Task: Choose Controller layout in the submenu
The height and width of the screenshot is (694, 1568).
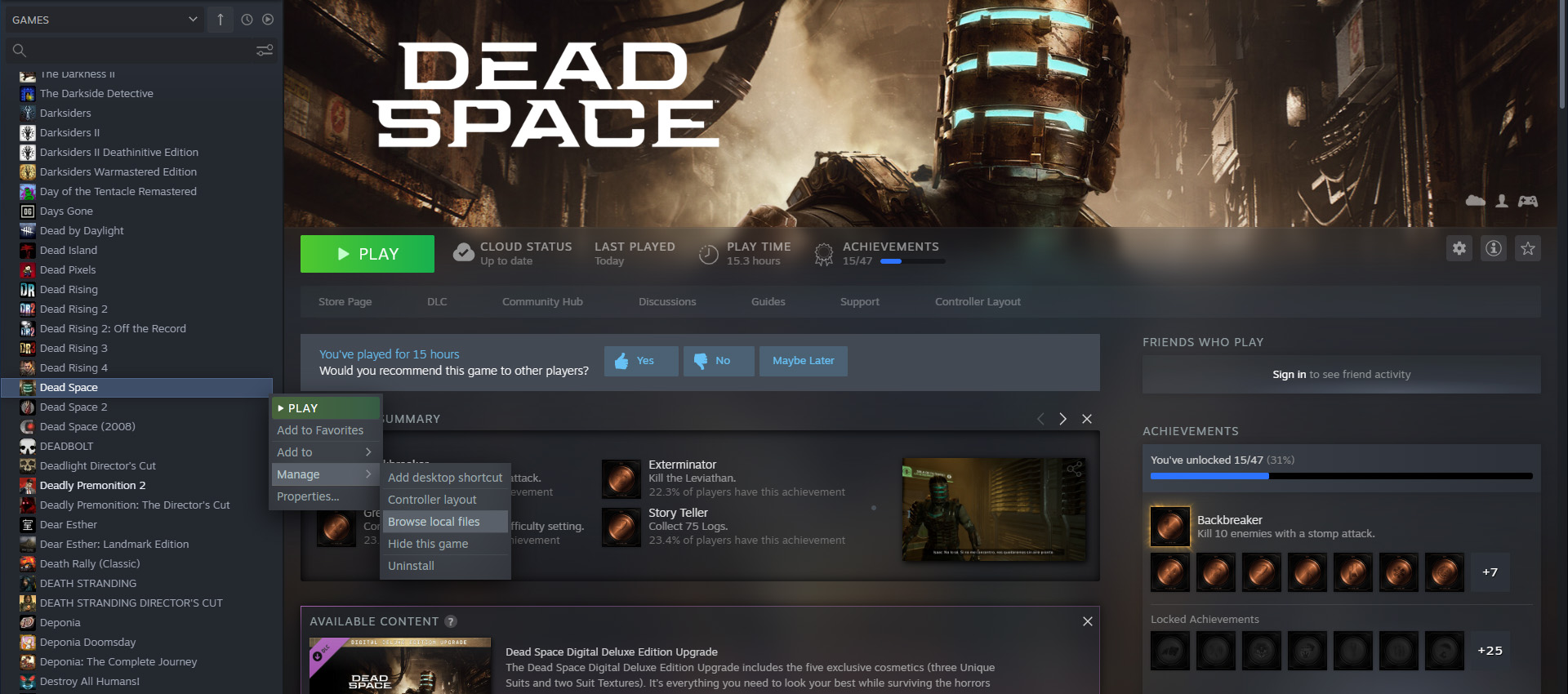Action: coord(445,500)
